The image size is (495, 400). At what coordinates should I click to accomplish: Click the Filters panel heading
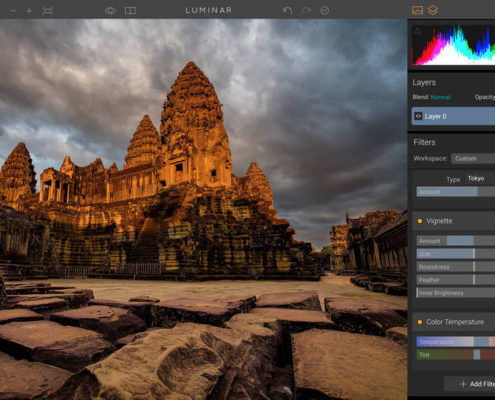tap(424, 142)
